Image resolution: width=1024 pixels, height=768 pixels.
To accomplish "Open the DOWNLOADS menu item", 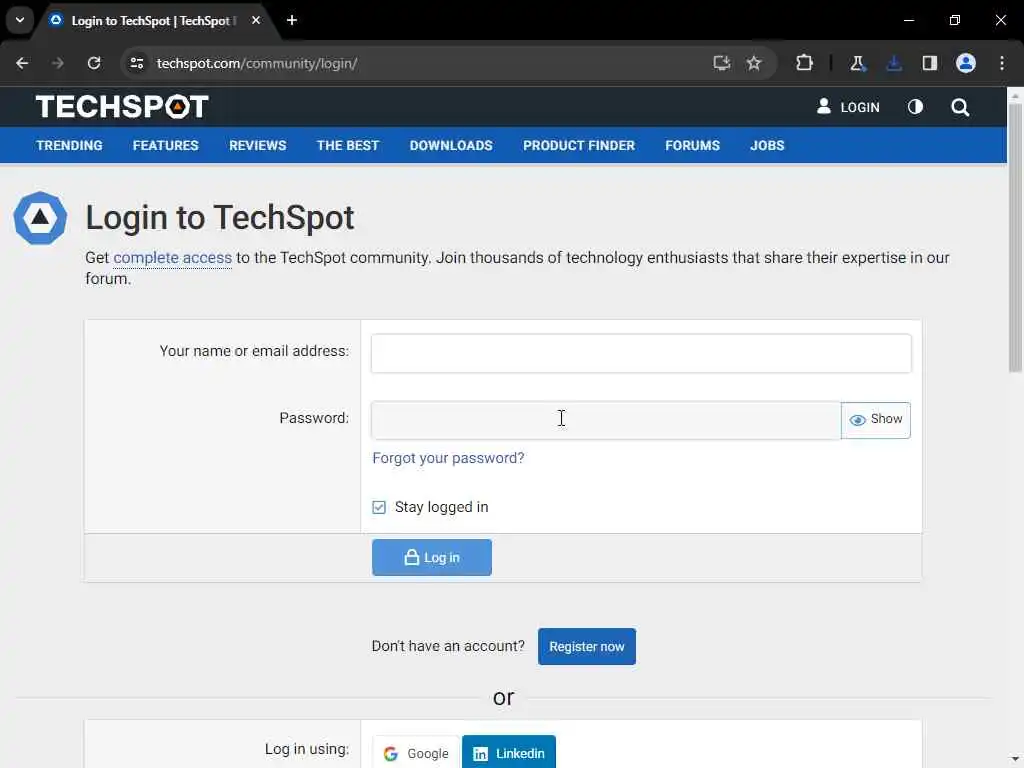I will coord(451,146).
